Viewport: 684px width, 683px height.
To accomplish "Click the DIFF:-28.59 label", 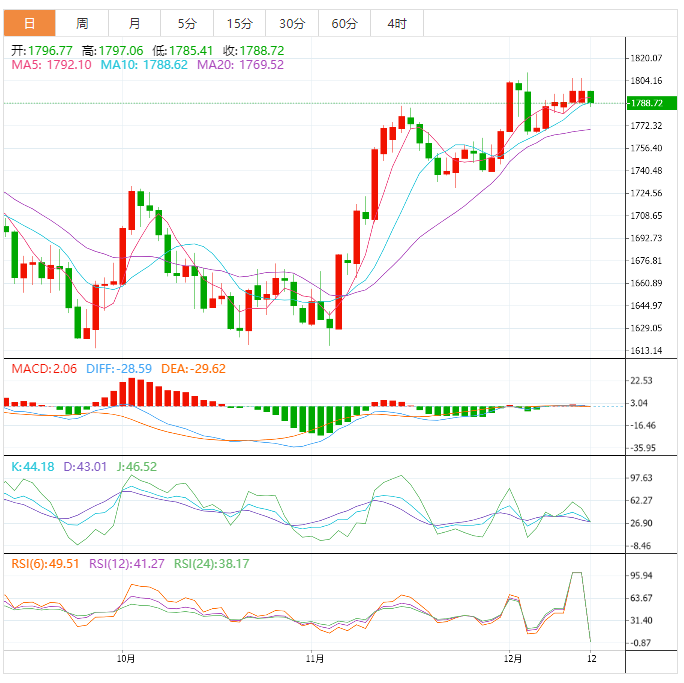I will [x=119, y=369].
